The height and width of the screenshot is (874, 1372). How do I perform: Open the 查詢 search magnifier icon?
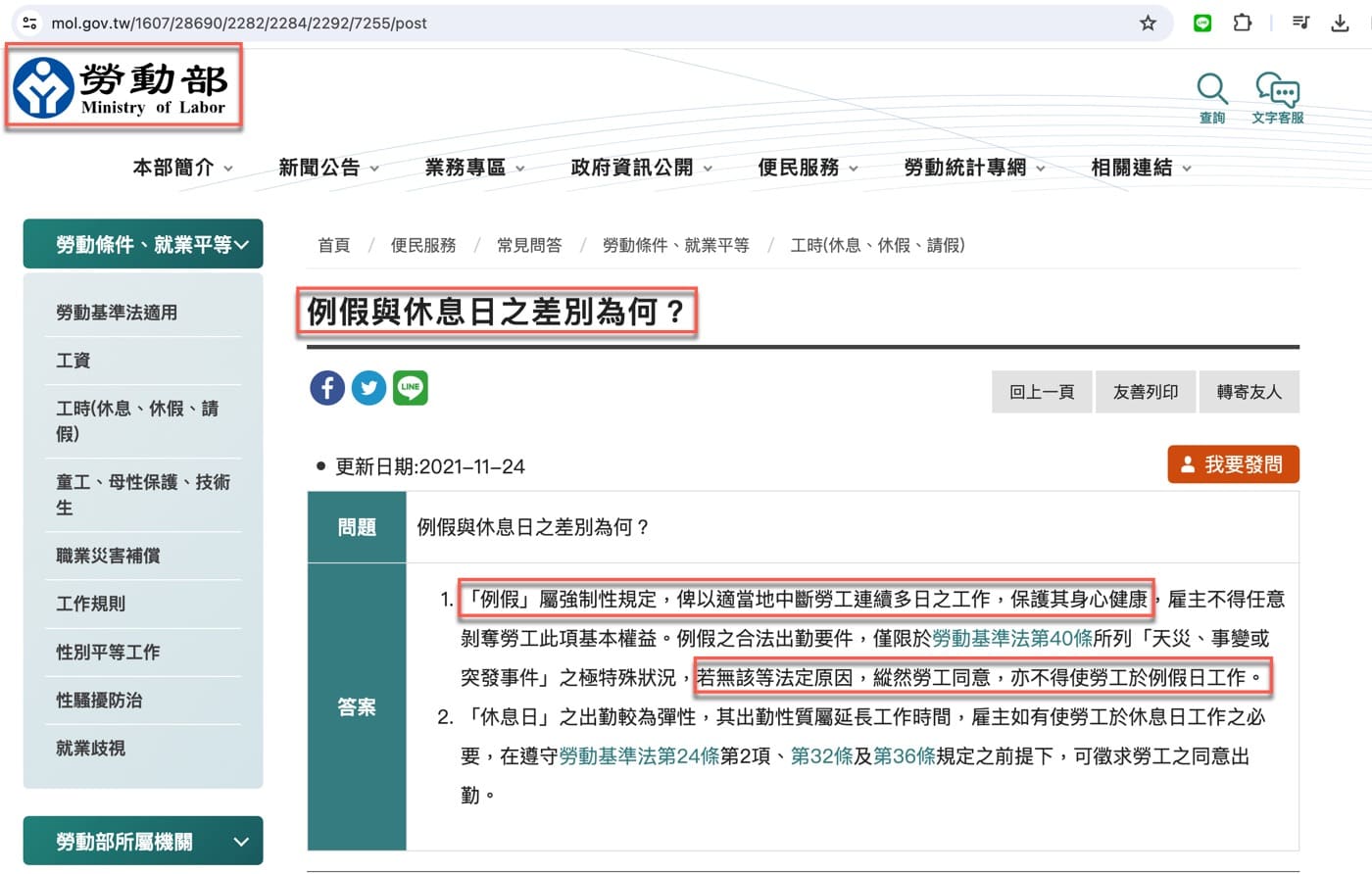1212,97
